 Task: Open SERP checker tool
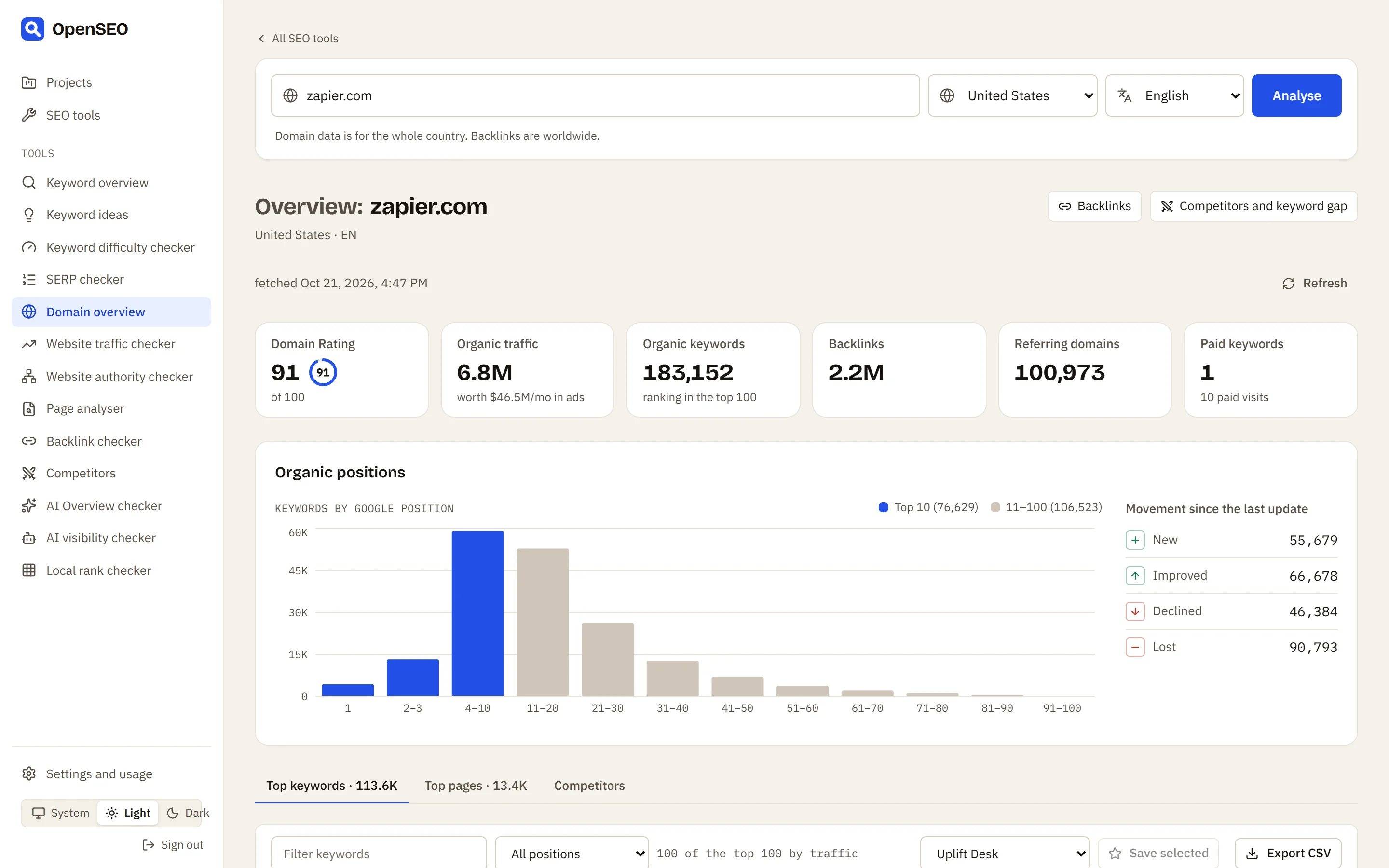click(111, 280)
